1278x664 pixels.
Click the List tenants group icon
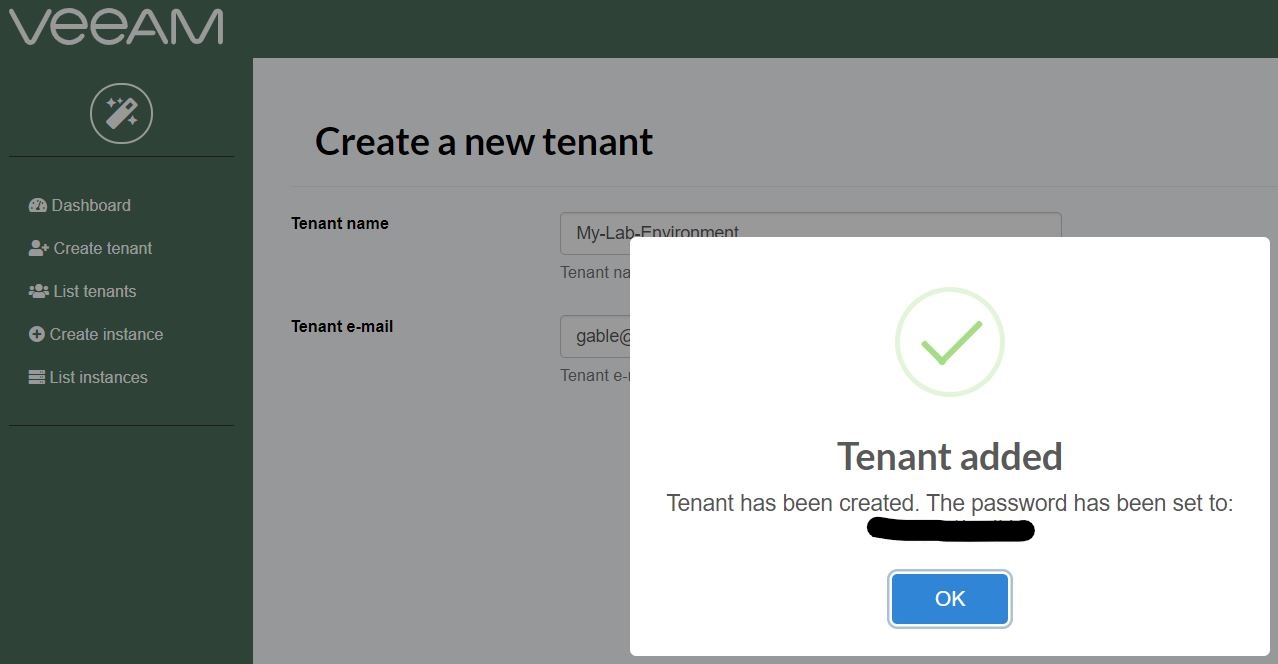[39, 291]
